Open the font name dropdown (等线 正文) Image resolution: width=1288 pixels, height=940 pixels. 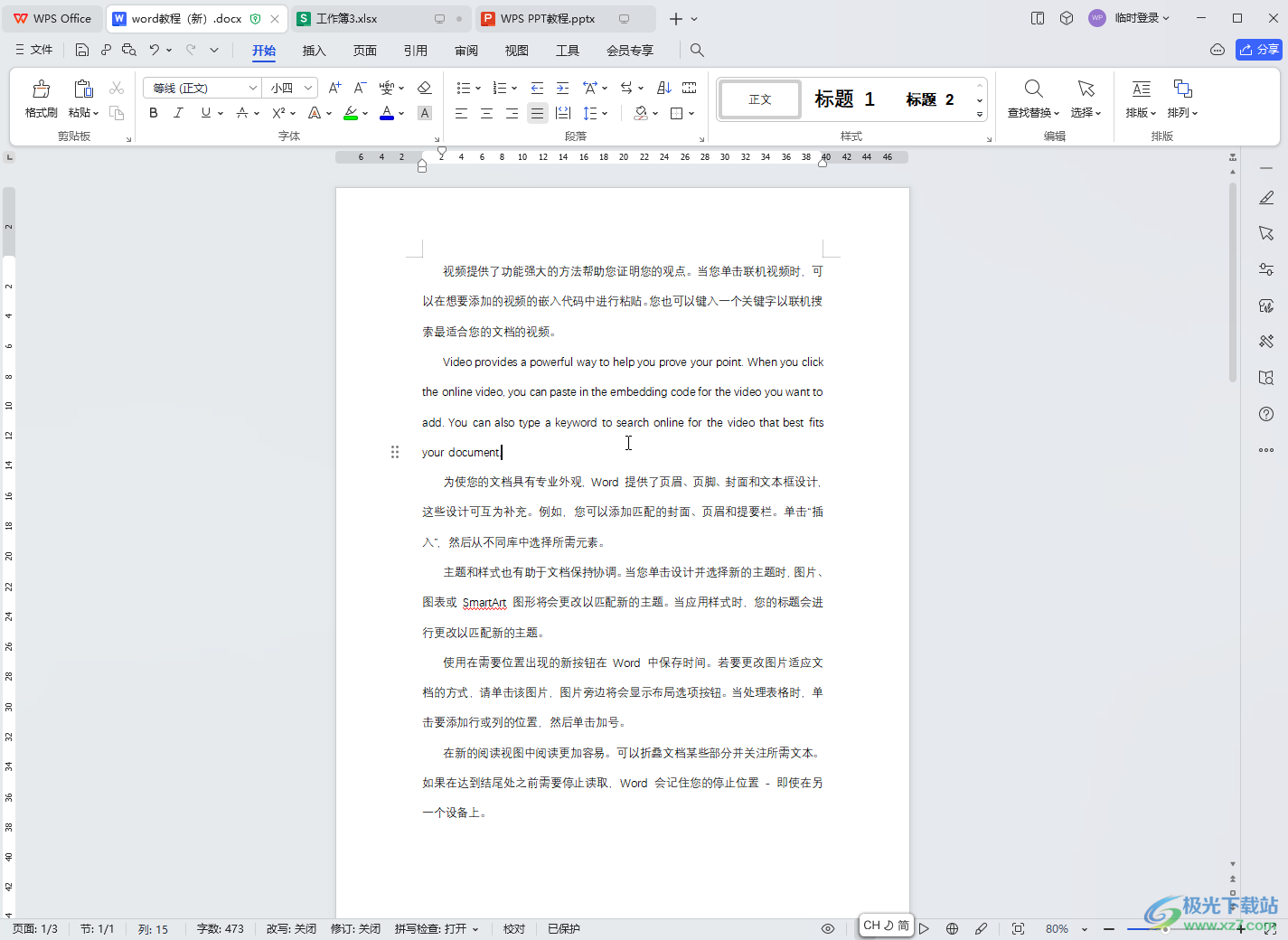click(253, 88)
